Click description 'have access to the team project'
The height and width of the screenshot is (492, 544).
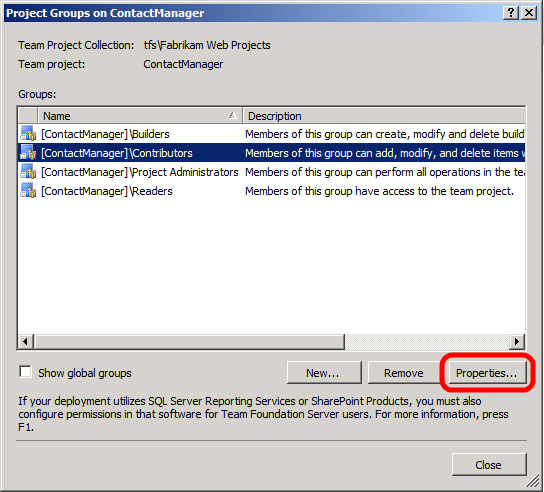[379, 191]
